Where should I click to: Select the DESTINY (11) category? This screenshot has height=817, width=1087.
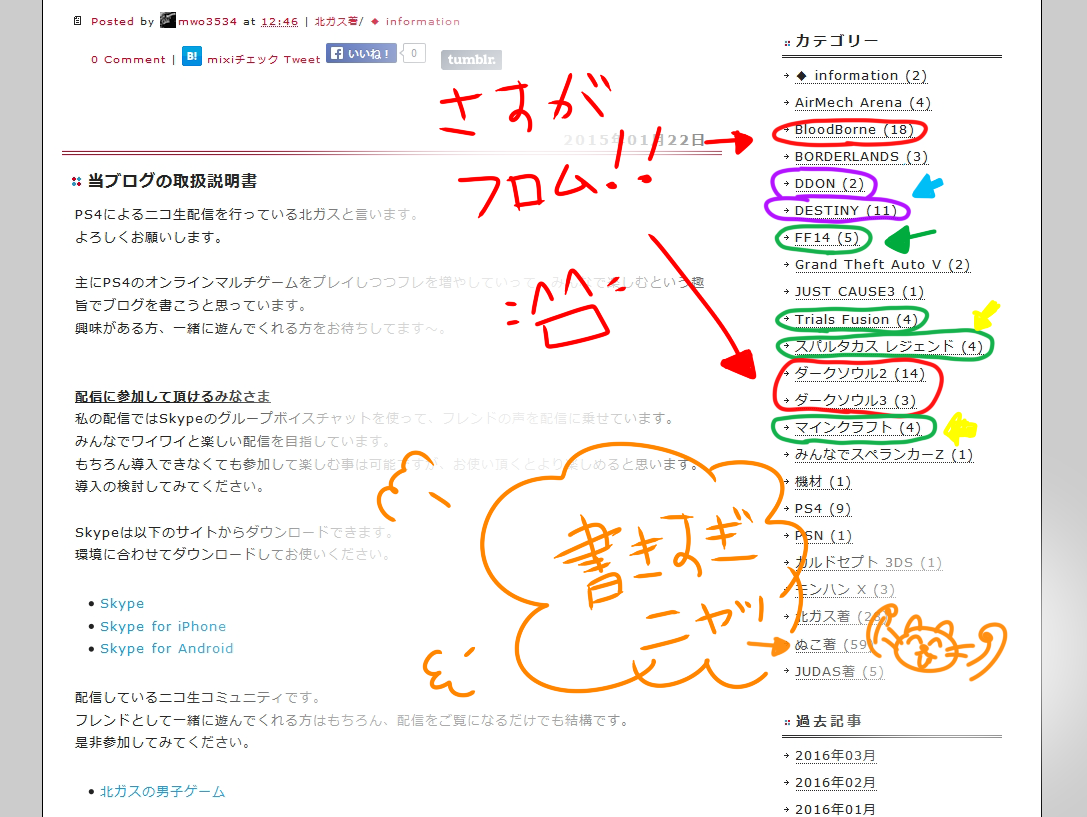846,211
